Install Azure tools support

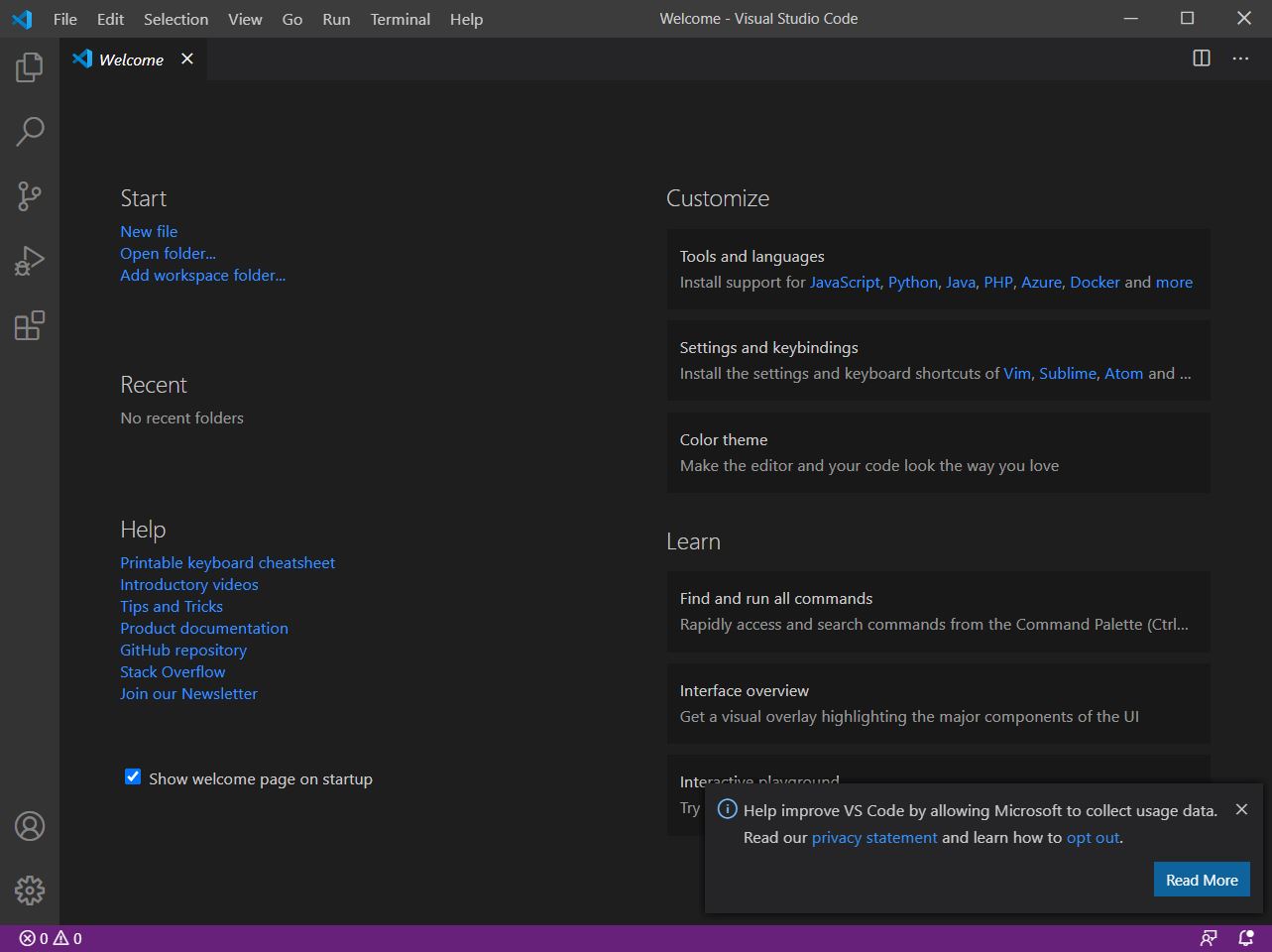click(x=1041, y=282)
